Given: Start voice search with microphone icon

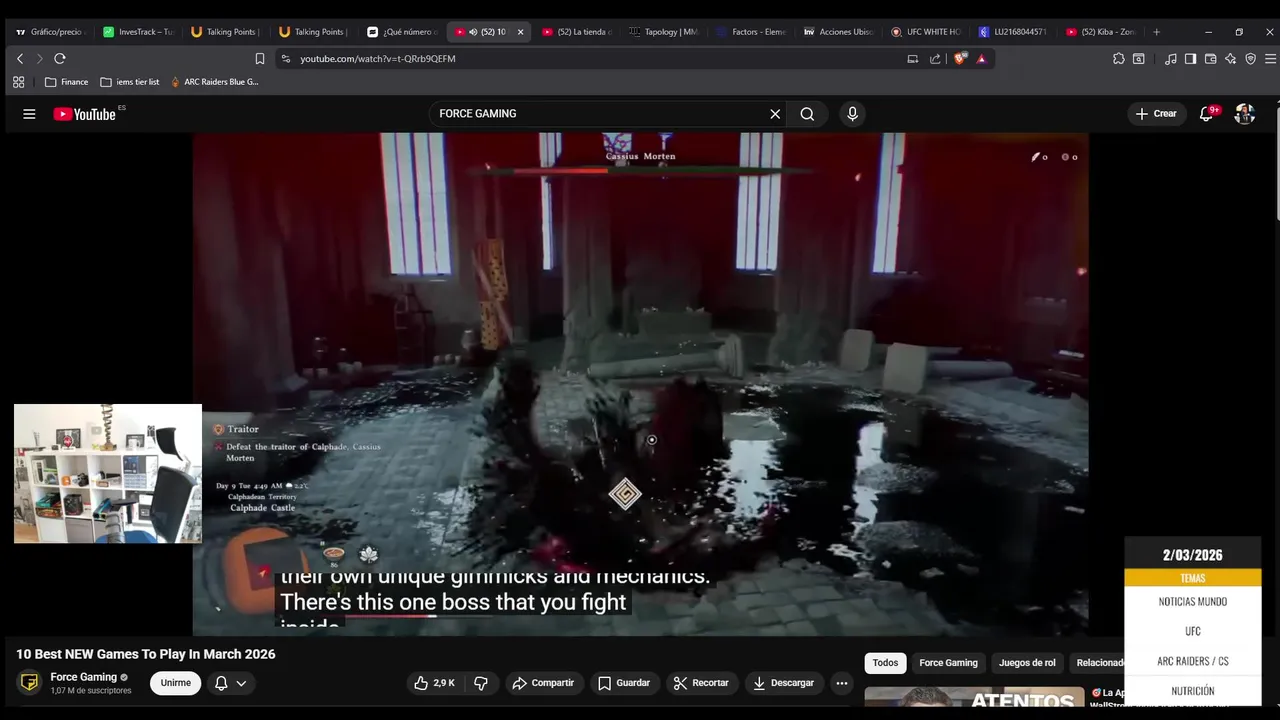Looking at the screenshot, I should (852, 114).
